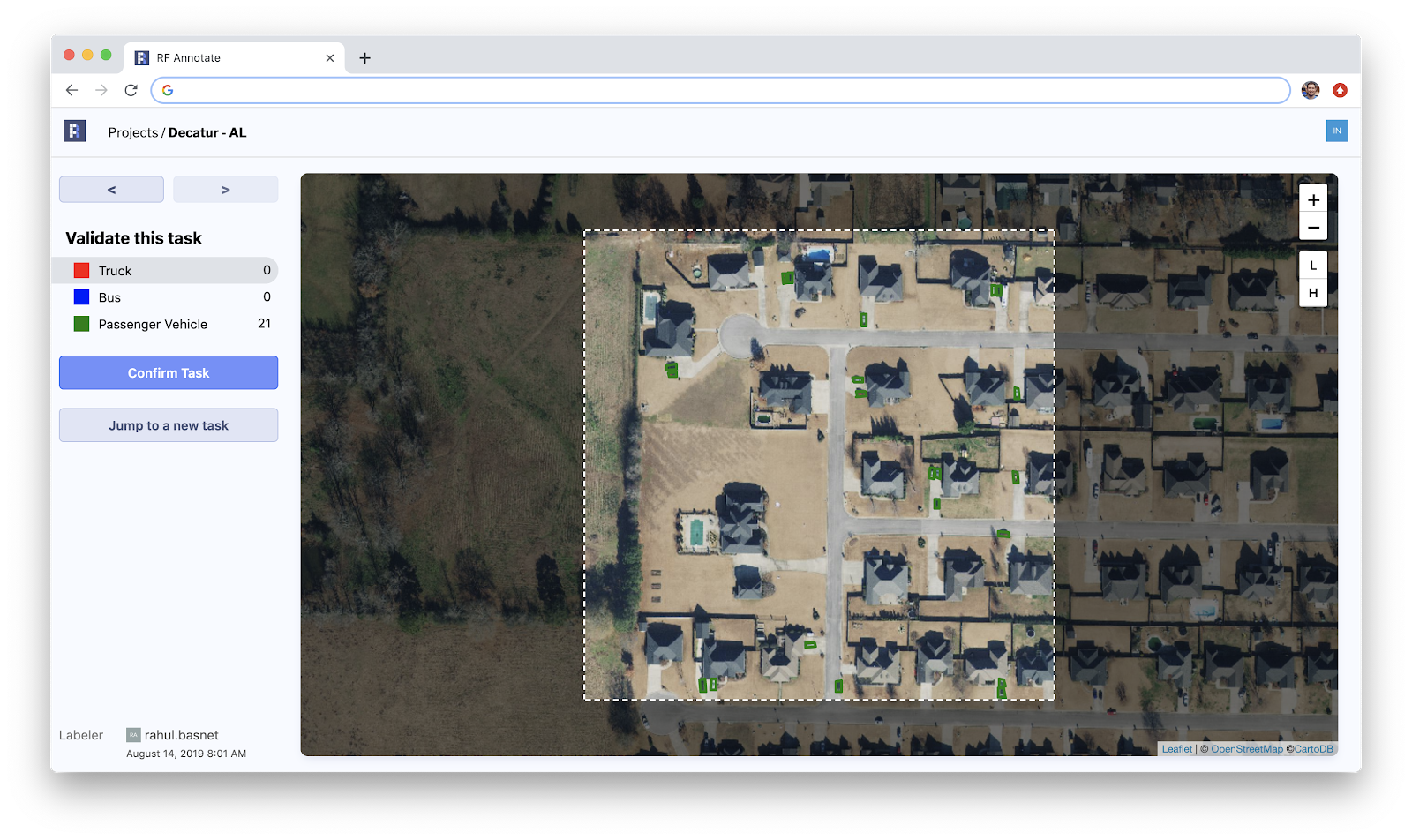Reload the page
The width and height of the screenshot is (1412, 840).
(131, 90)
